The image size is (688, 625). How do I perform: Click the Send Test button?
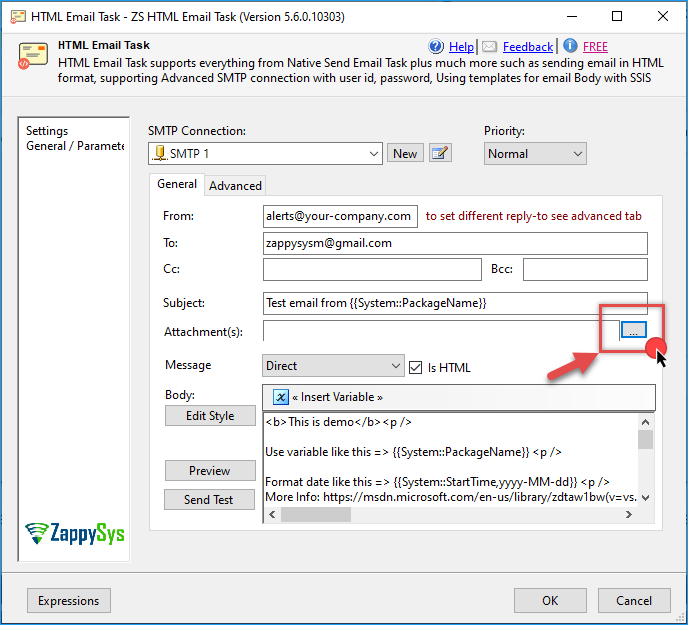click(209, 499)
